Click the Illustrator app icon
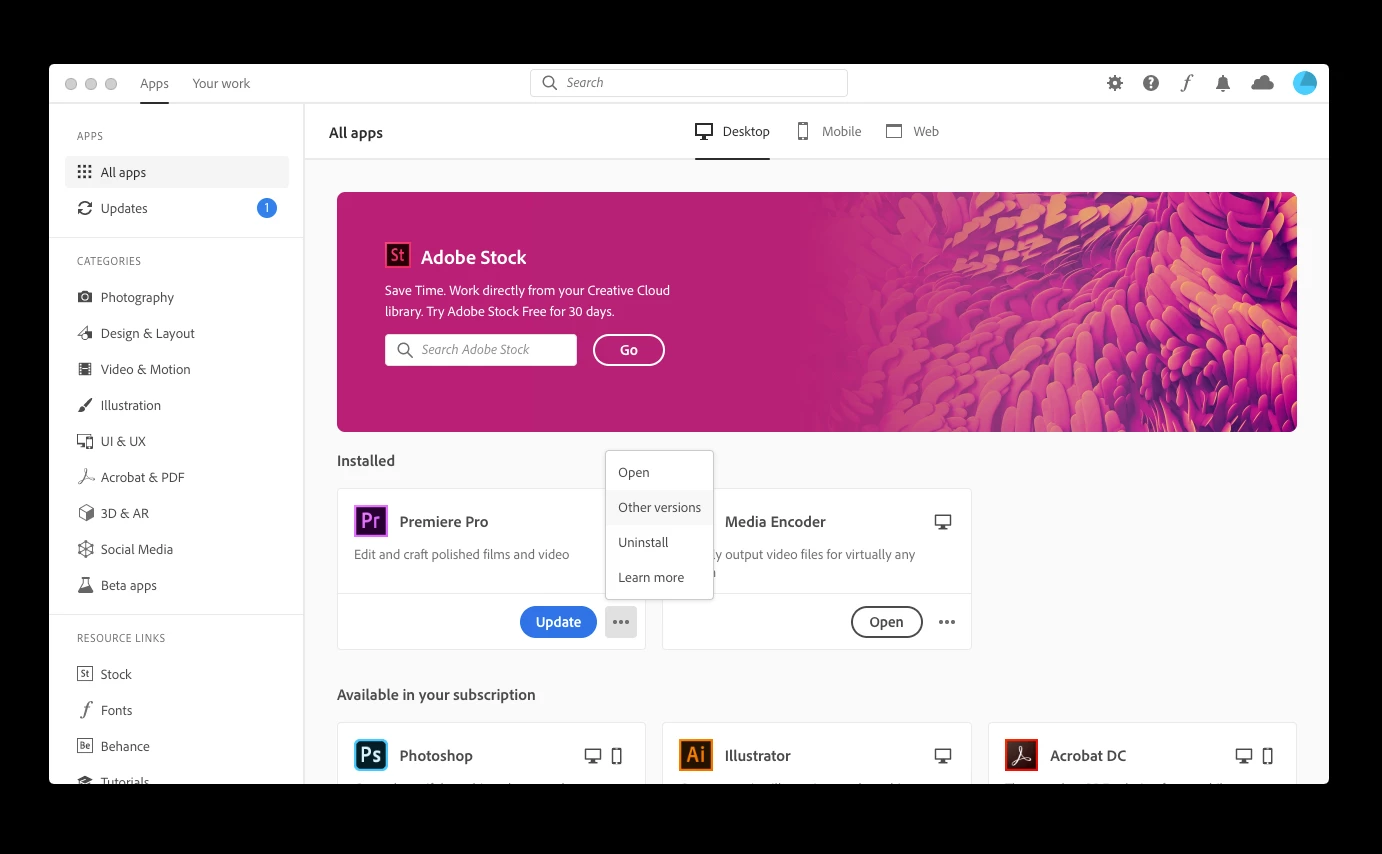Screen dimensions: 1382x854 (696, 755)
